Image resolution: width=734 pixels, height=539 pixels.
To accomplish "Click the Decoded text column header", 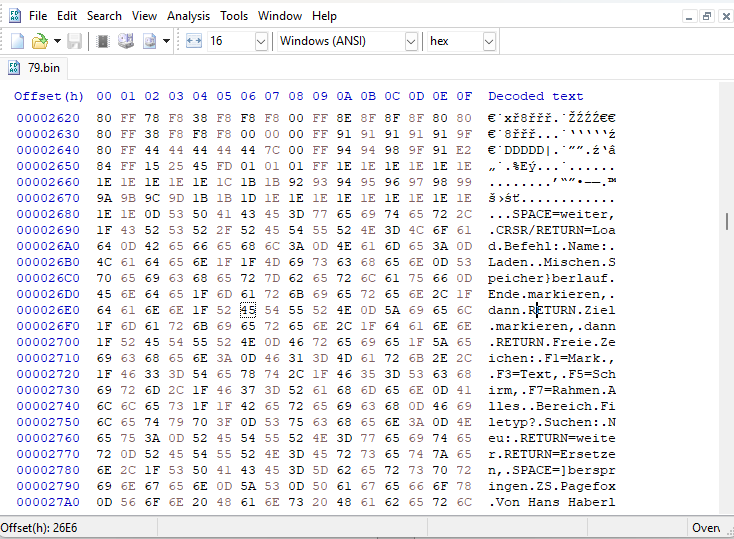I will tap(536, 96).
